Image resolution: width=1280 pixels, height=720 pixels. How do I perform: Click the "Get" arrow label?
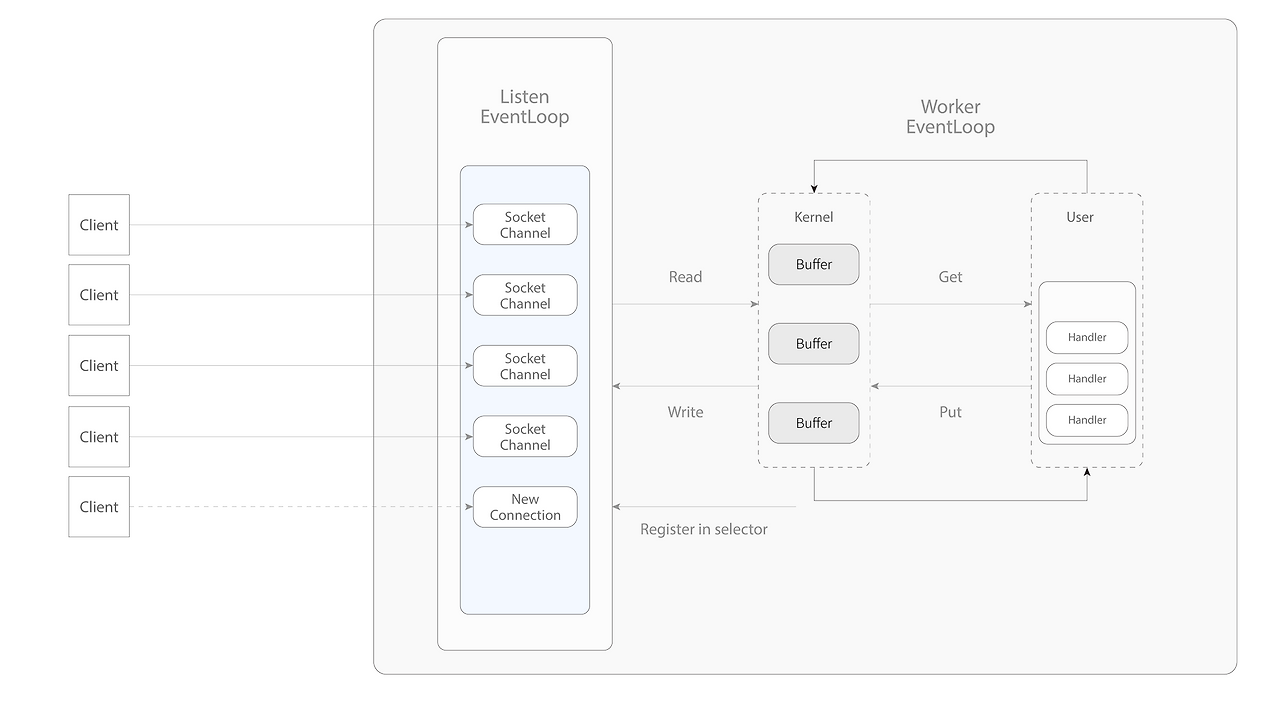[950, 277]
